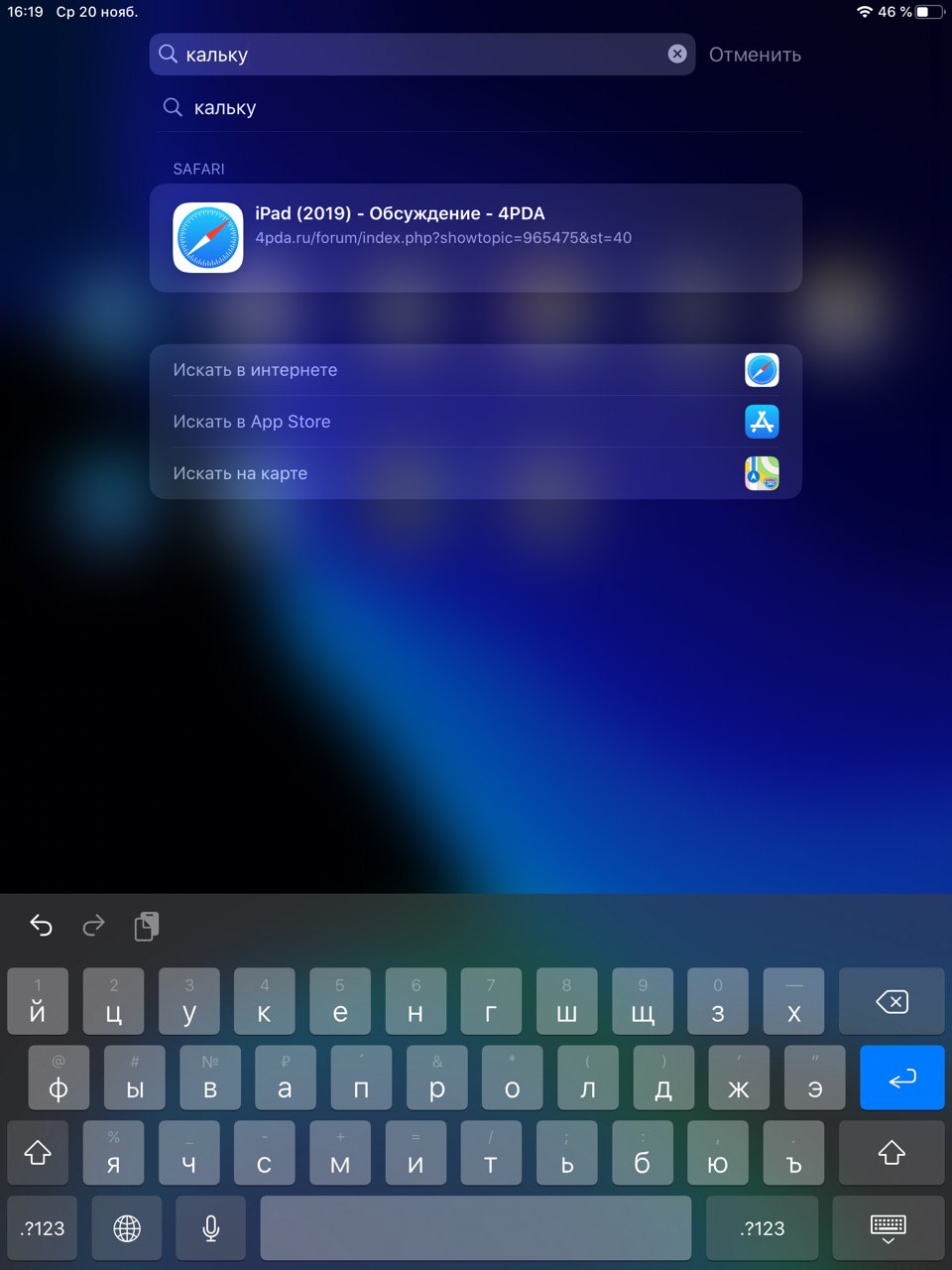Tap the Отменить cancel button
This screenshot has width=952, height=1270.
tap(755, 55)
